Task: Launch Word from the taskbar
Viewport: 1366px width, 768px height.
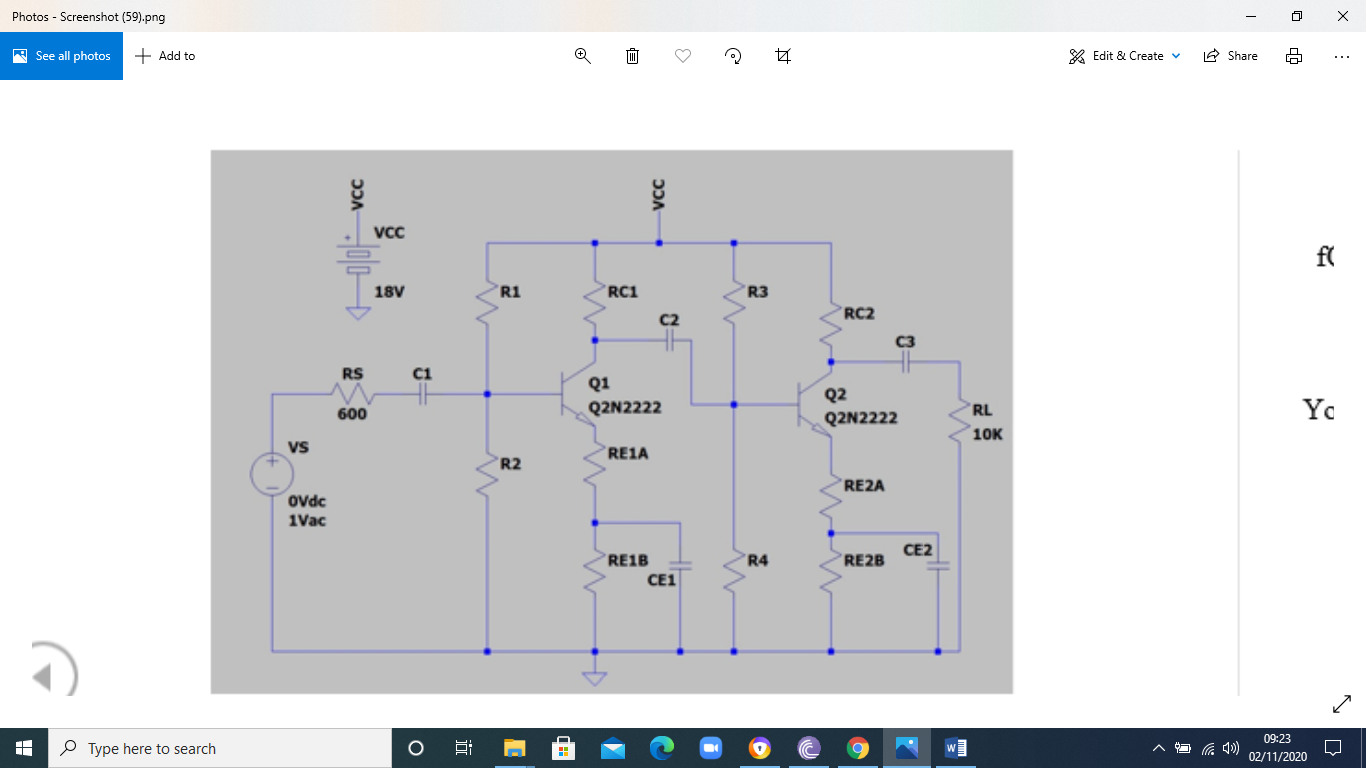Action: coord(955,748)
